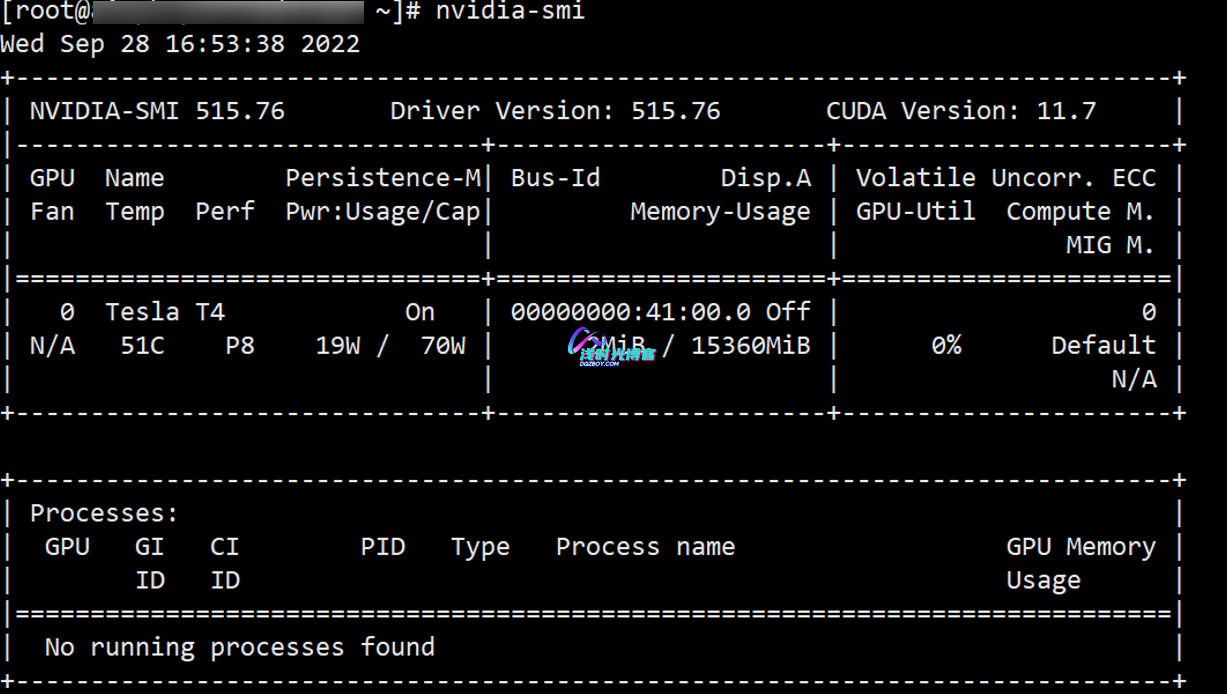Click the Process name column header
The image size is (1227, 694).
645,547
